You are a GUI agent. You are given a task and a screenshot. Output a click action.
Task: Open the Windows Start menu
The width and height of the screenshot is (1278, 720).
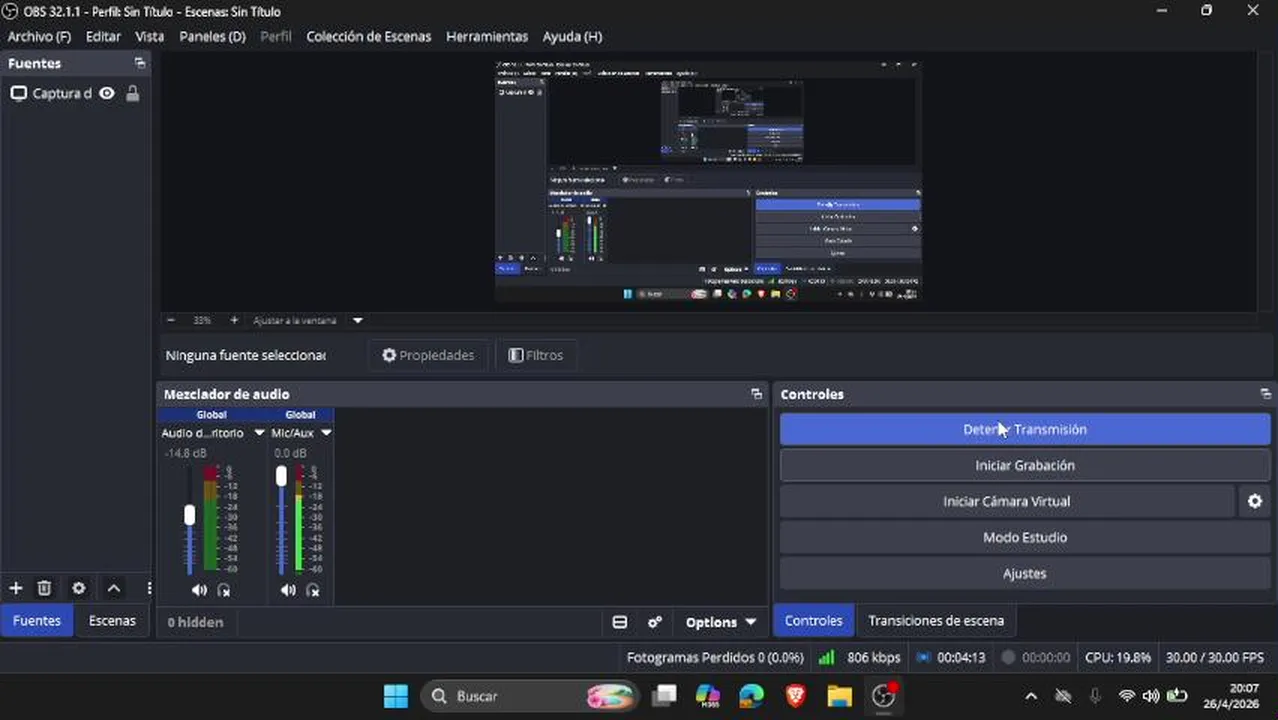point(396,696)
